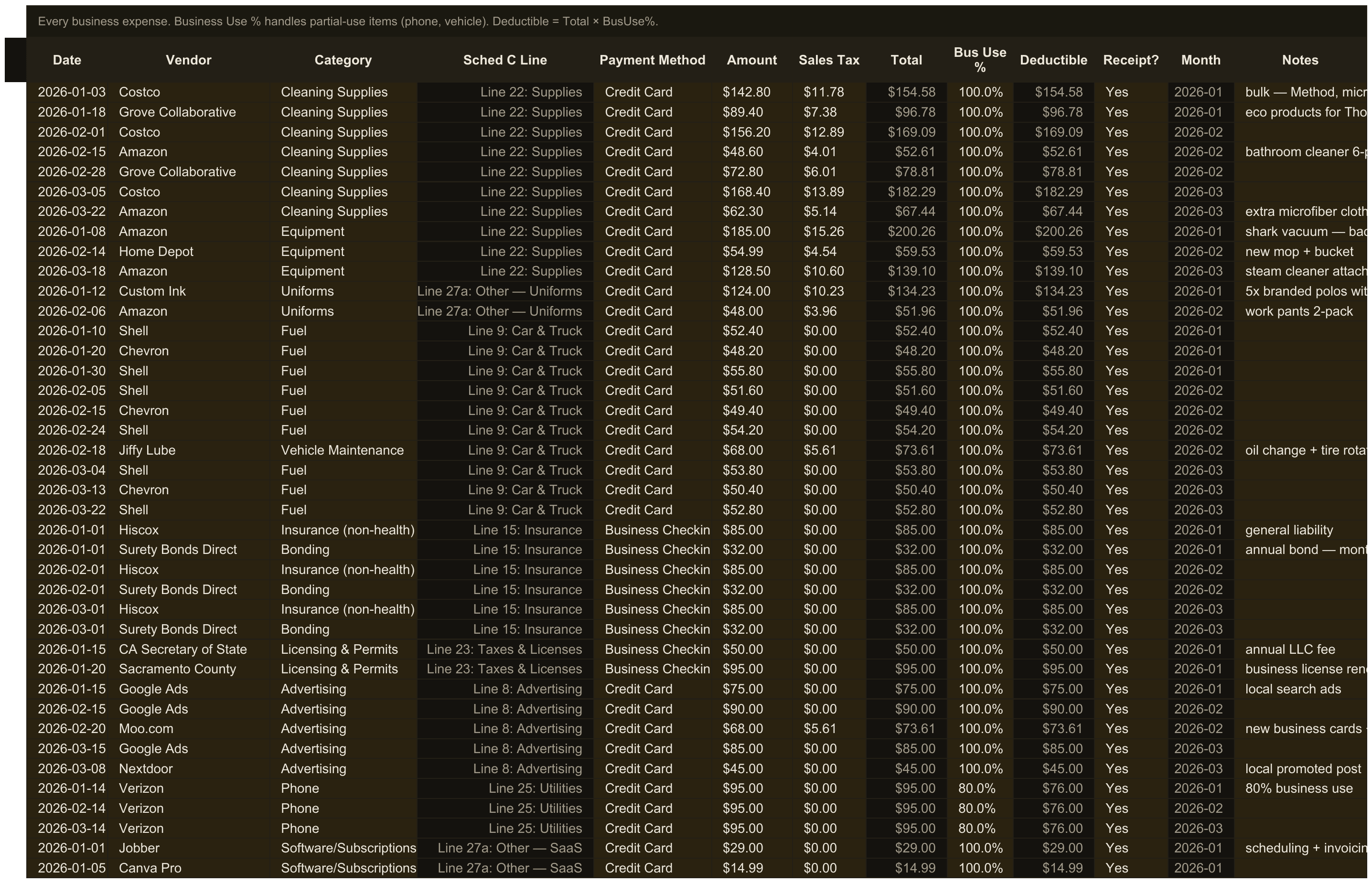The image size is (1372, 883).
Task: Click the Deductible column header
Action: click(1053, 60)
